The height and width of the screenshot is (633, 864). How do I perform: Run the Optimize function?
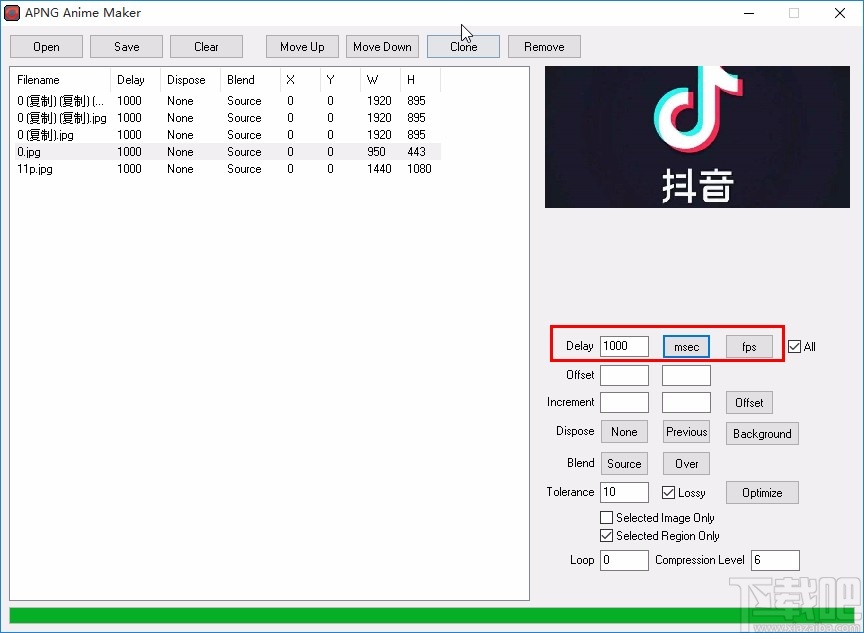[762, 492]
